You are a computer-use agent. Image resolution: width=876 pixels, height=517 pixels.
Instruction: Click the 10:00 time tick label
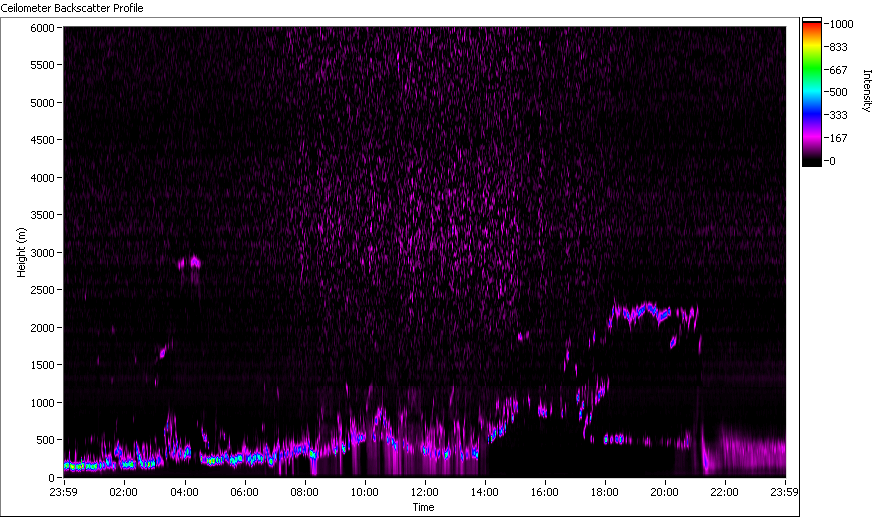[x=364, y=492]
